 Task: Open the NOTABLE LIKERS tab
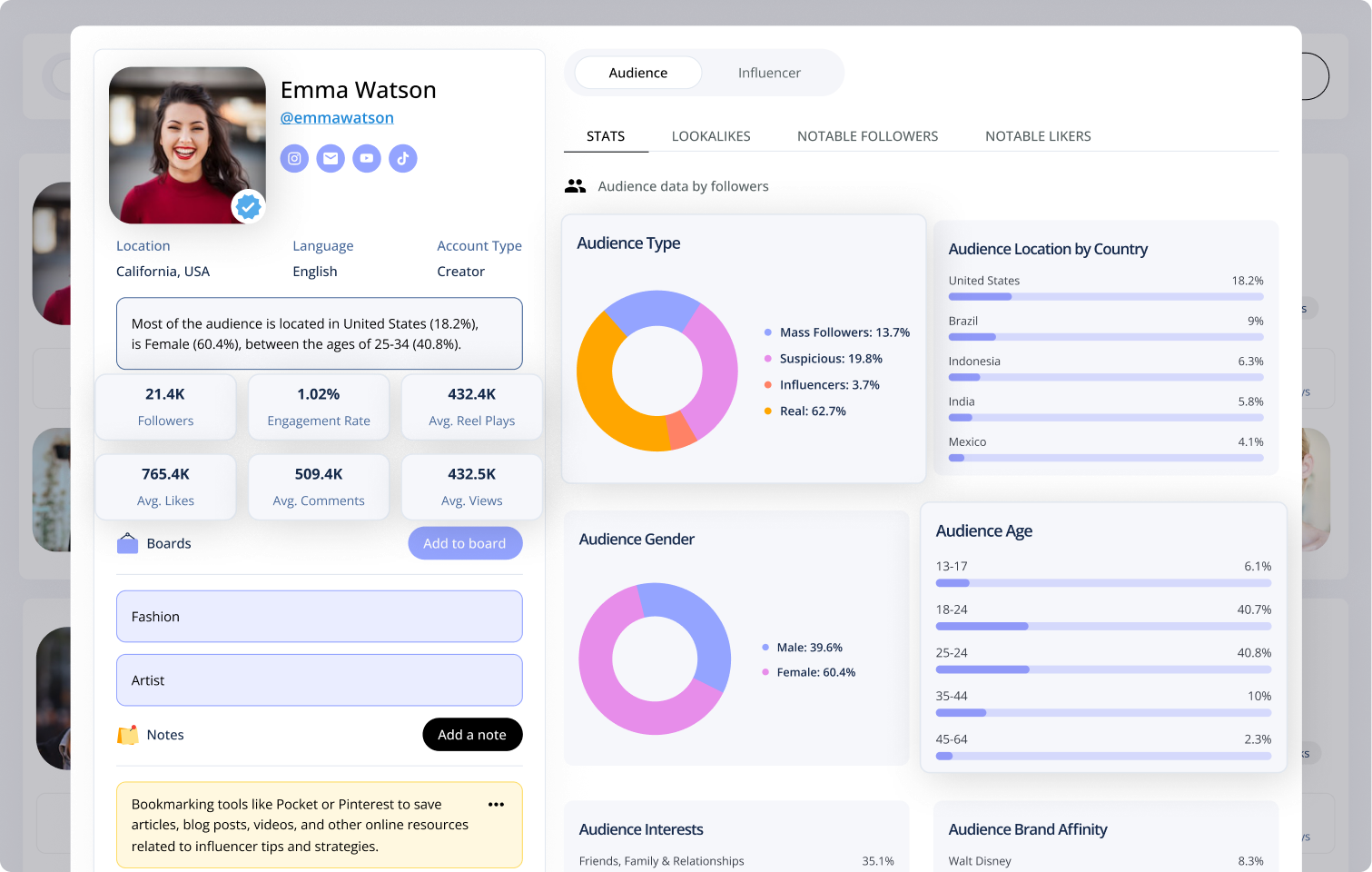point(1038,136)
